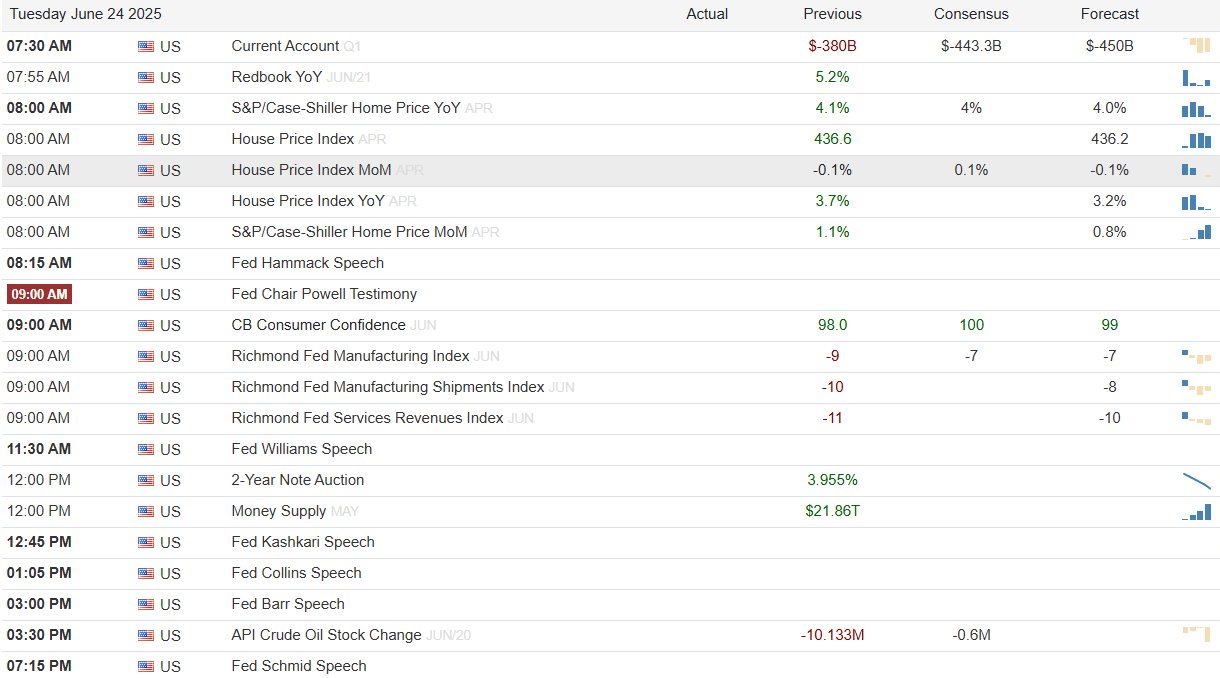Image resolution: width=1220 pixels, height=678 pixels.
Task: Open S&P/Case-Shiller Home Price YoY link
Action: (346, 108)
